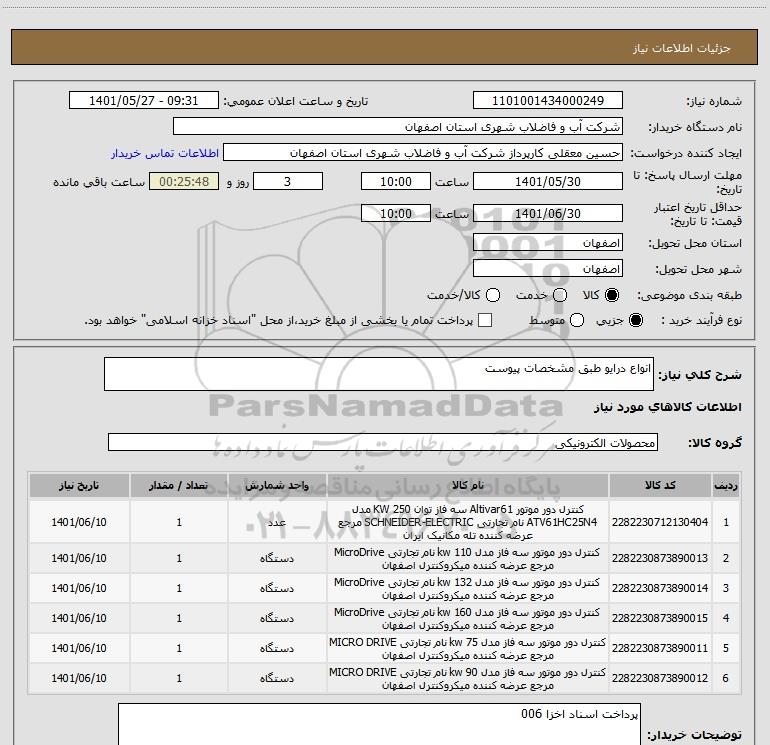Click the اطلاعات کالاهای مورد نیاز section heading
The width and height of the screenshot is (770, 745).
point(667,407)
